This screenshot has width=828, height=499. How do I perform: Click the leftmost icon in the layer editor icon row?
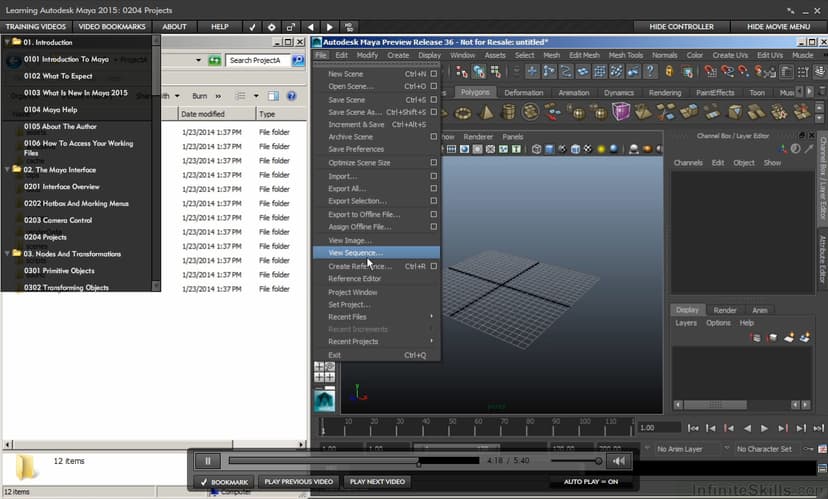coord(756,337)
